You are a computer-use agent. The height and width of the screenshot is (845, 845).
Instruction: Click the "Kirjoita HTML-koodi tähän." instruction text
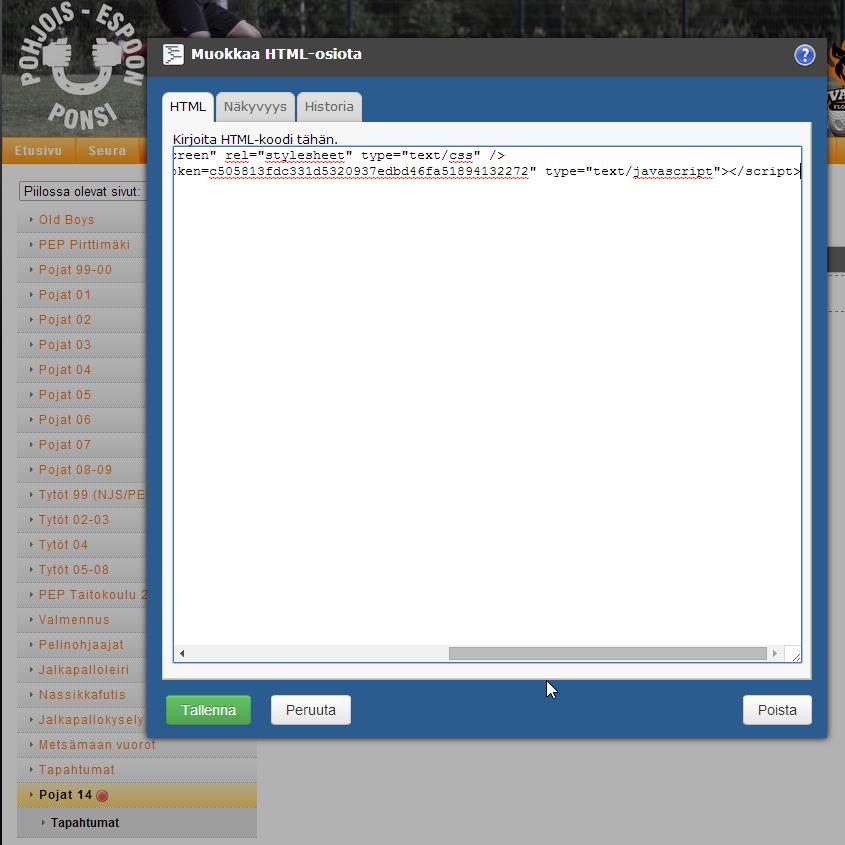click(255, 140)
